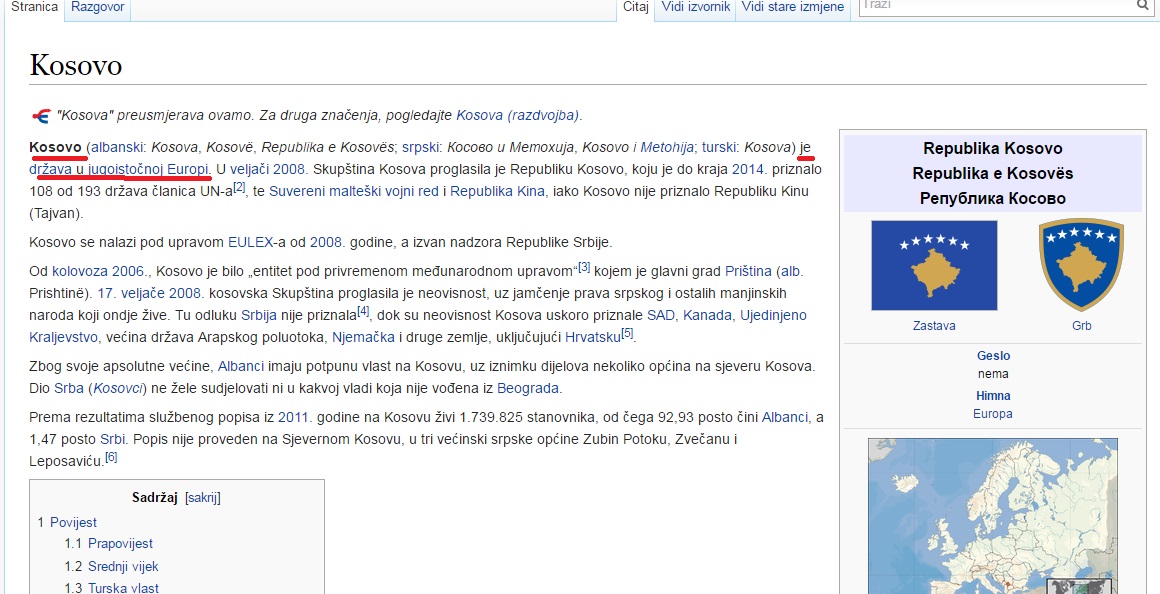Screen dimensions: 1160x594
Task: Follow the Republika Kina link
Action: (497, 192)
